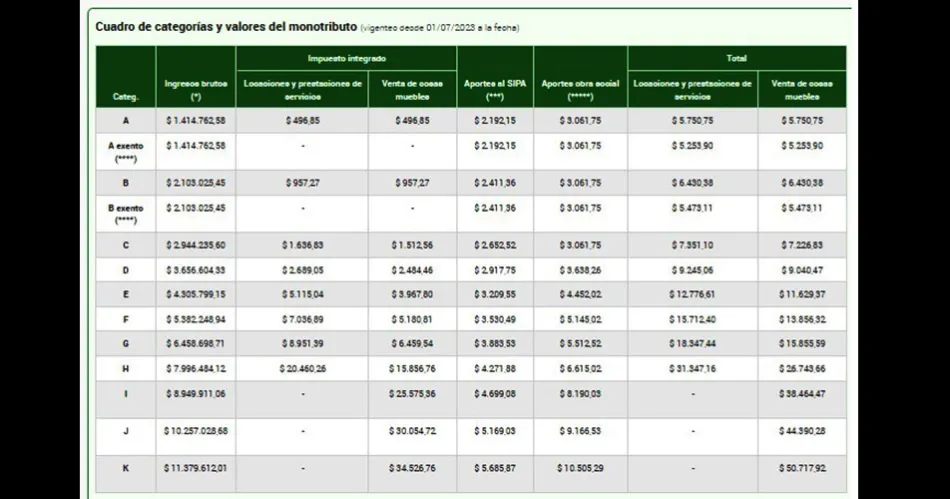Select the category K row label
Viewport: 950px width, 499px height.
pyautogui.click(x=126, y=468)
